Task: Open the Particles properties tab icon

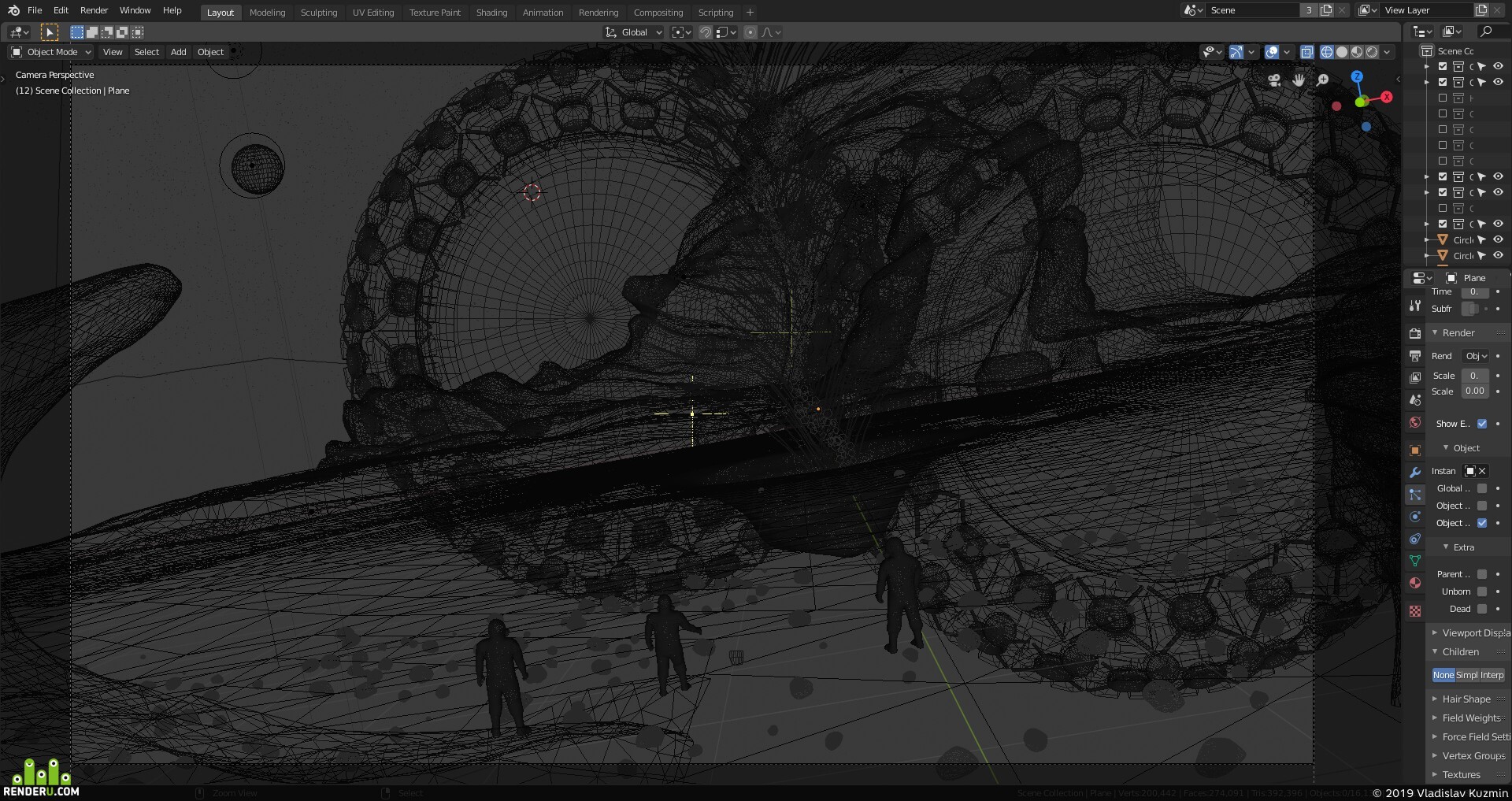Action: click(1415, 495)
